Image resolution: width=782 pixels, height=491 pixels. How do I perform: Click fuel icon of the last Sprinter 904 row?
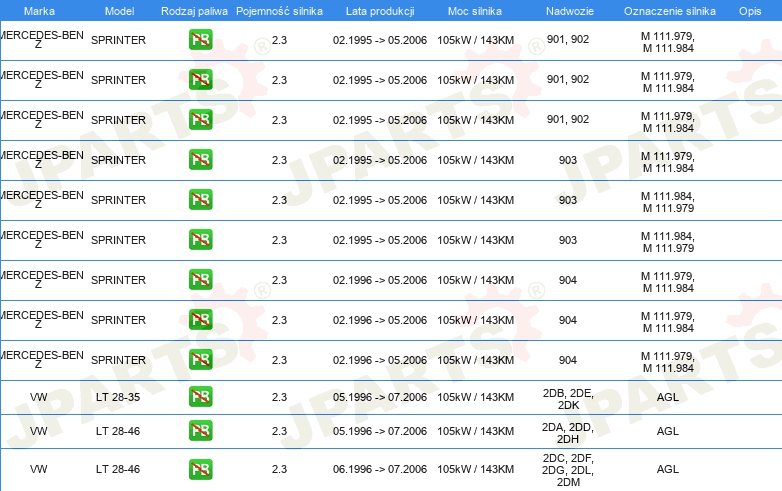click(x=200, y=360)
